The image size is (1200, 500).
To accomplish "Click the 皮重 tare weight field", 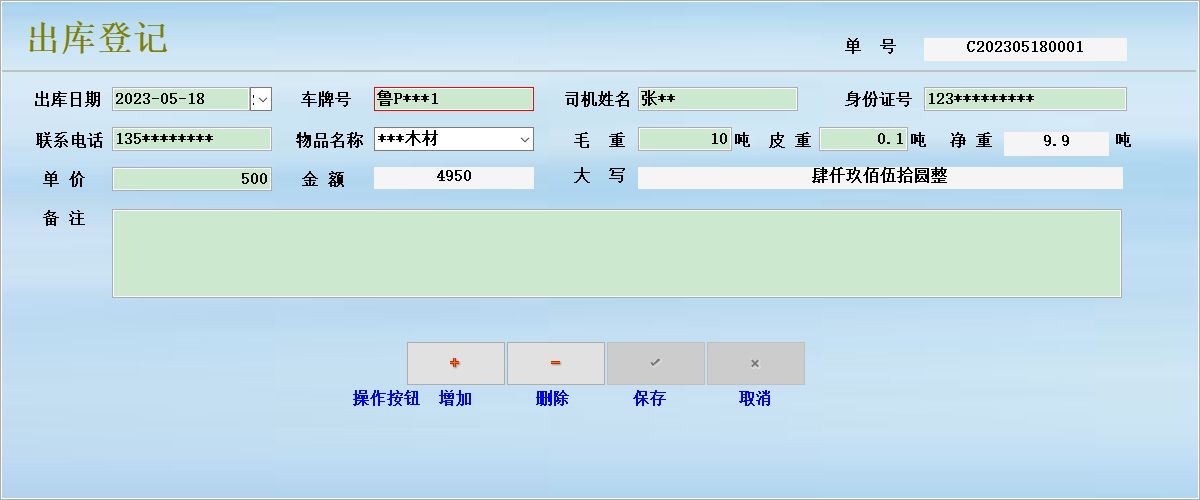I will pos(864,139).
